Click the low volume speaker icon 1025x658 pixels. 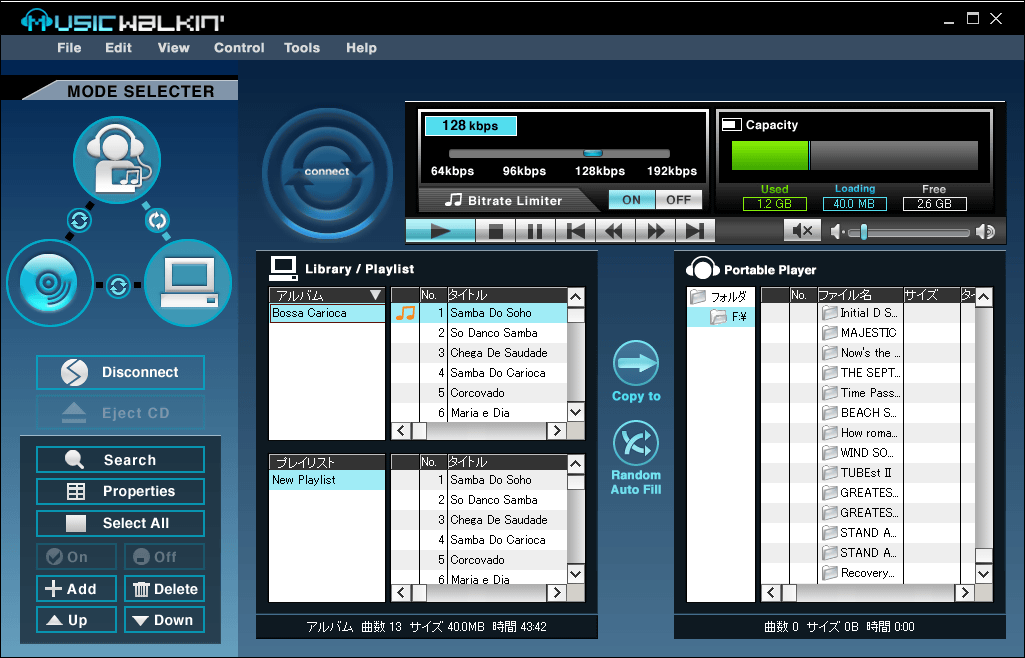coord(837,232)
